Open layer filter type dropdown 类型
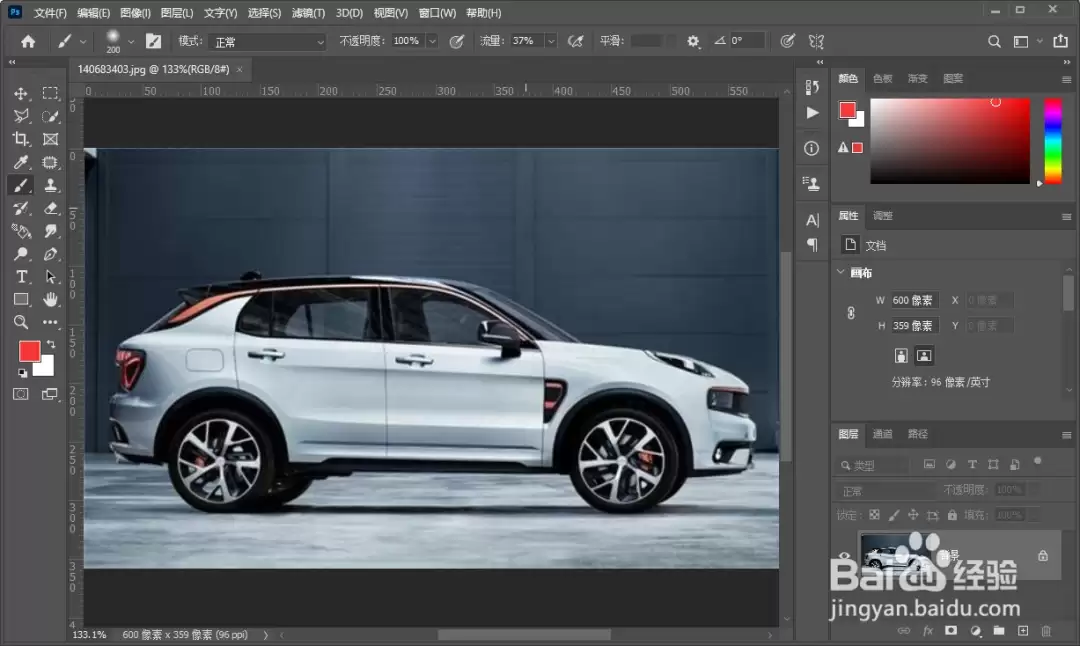Viewport: 1080px width, 646px height. [x=875, y=466]
